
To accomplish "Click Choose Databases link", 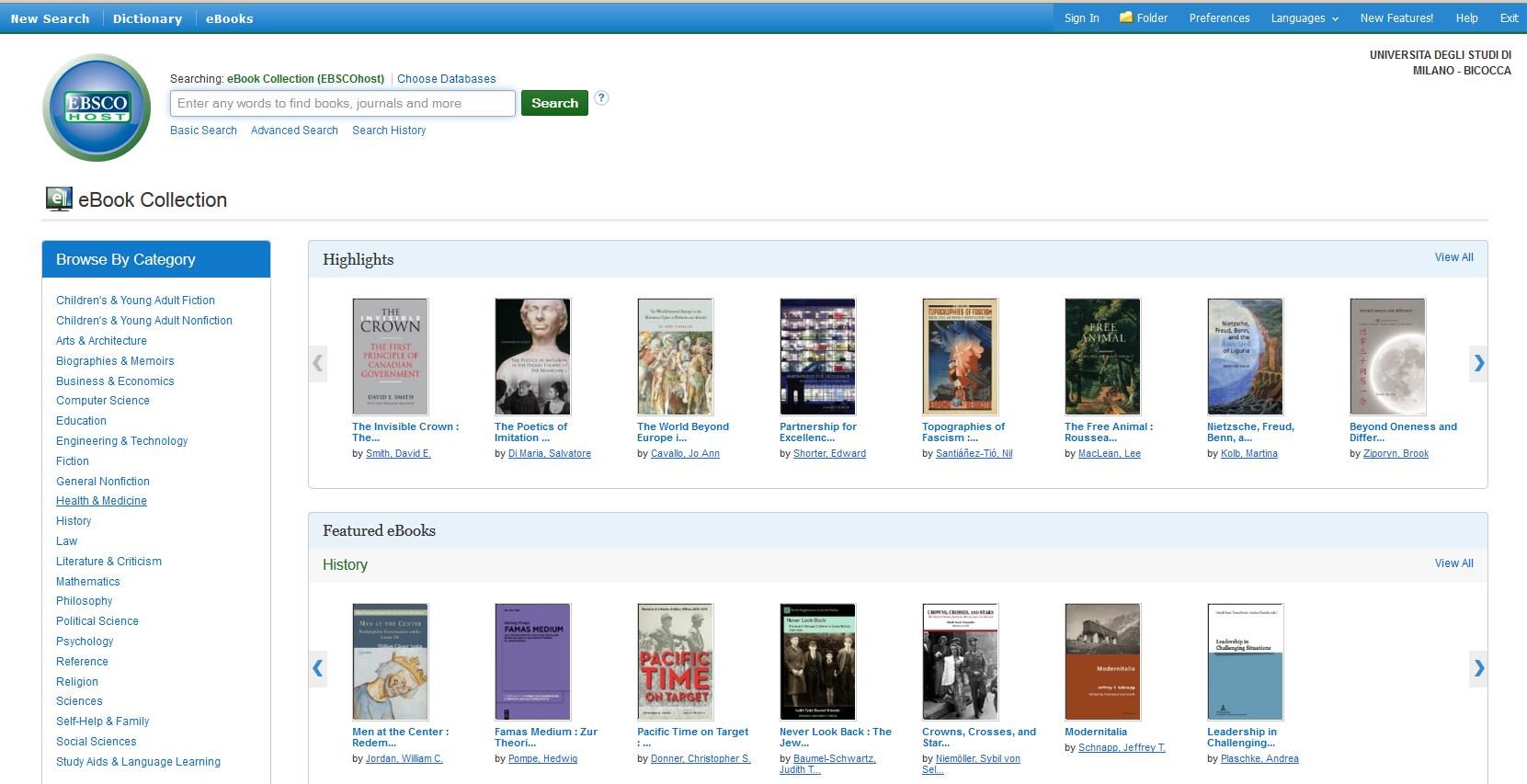I will click(x=446, y=79).
